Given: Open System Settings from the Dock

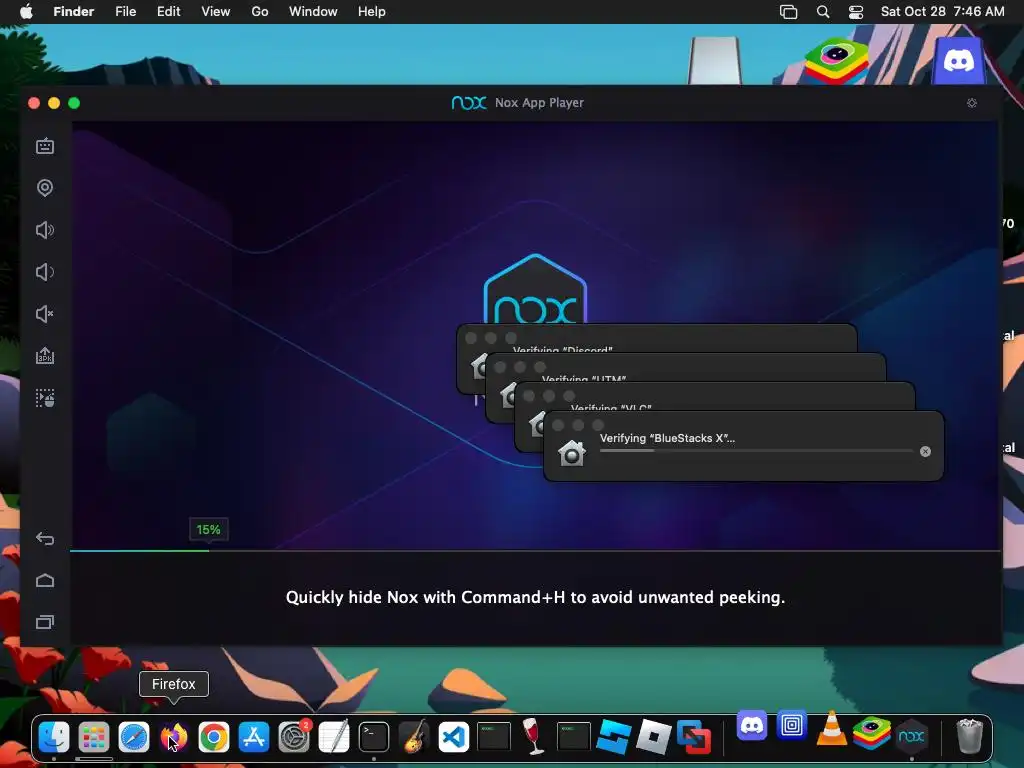Looking at the screenshot, I should coord(294,737).
